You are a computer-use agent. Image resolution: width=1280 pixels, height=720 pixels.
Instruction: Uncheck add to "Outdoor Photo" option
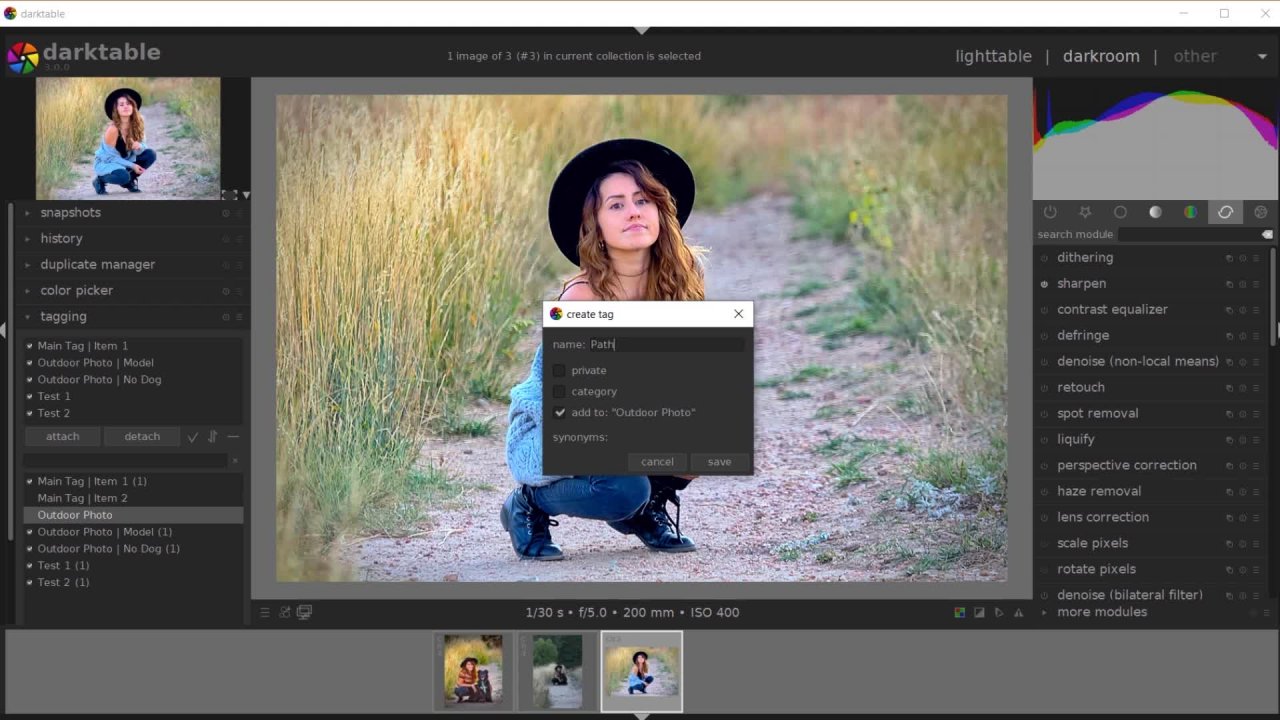coord(560,413)
